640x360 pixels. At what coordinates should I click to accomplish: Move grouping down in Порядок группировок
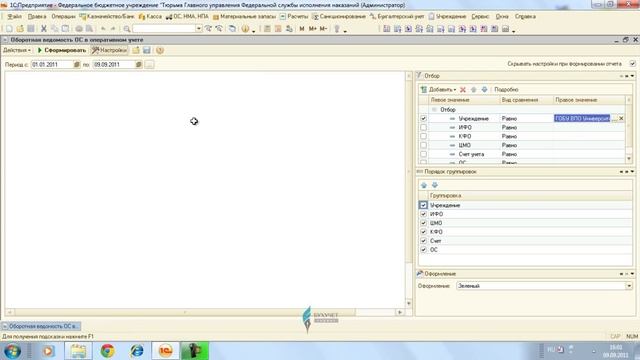[x=435, y=185]
